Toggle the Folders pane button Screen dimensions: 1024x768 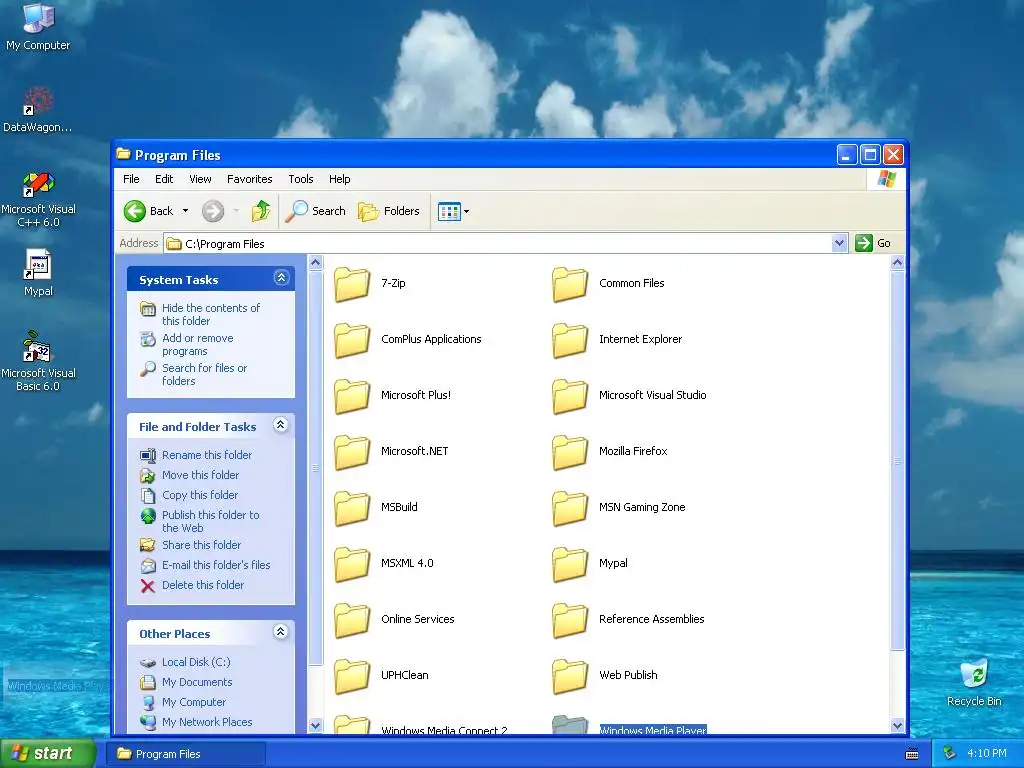389,211
